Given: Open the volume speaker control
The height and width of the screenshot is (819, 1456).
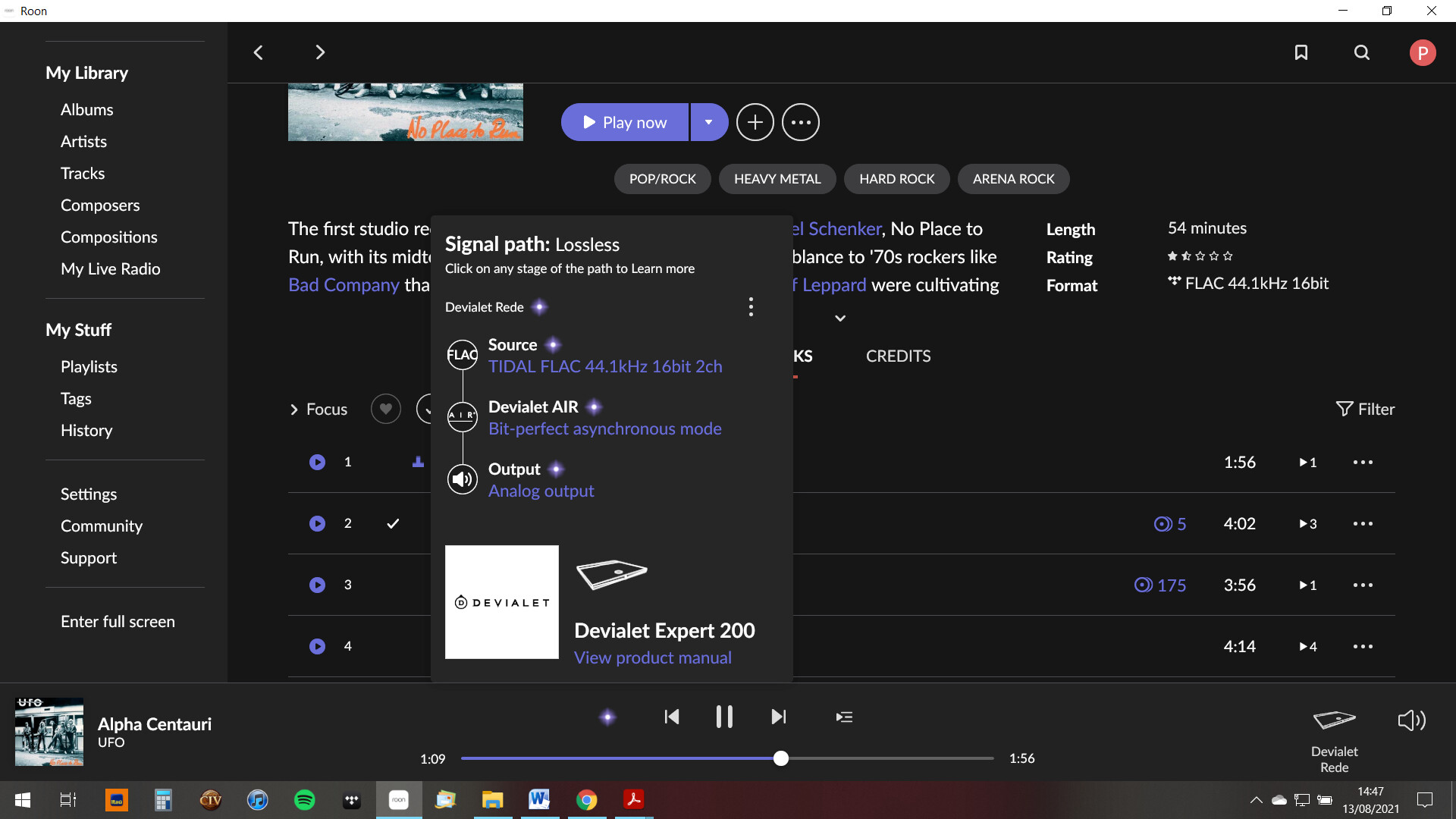Looking at the screenshot, I should pos(1412,720).
